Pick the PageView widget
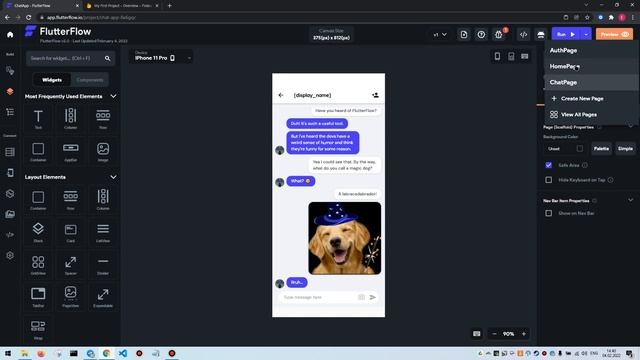The width and height of the screenshot is (640, 360). tap(71, 296)
